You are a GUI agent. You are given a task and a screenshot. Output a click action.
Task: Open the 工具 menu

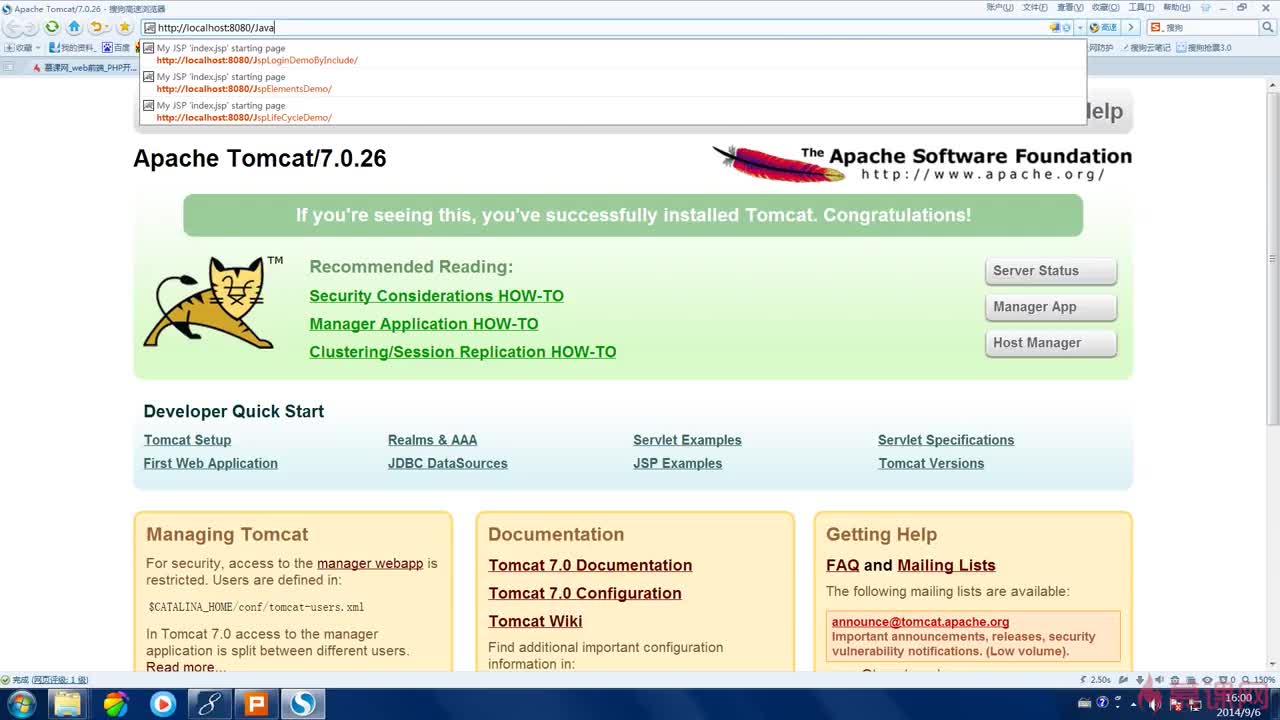pos(1141,7)
